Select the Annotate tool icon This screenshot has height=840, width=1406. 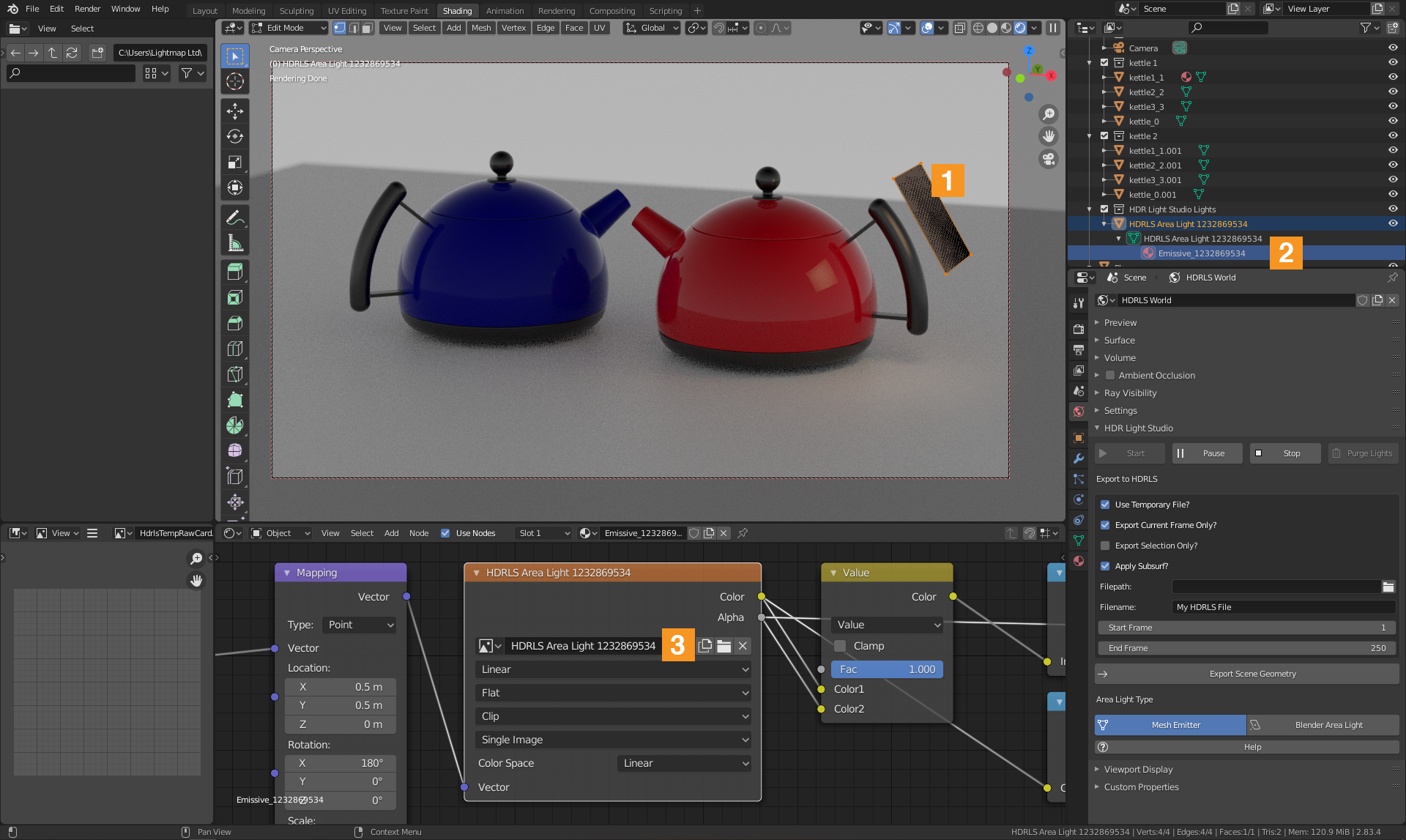(x=234, y=218)
